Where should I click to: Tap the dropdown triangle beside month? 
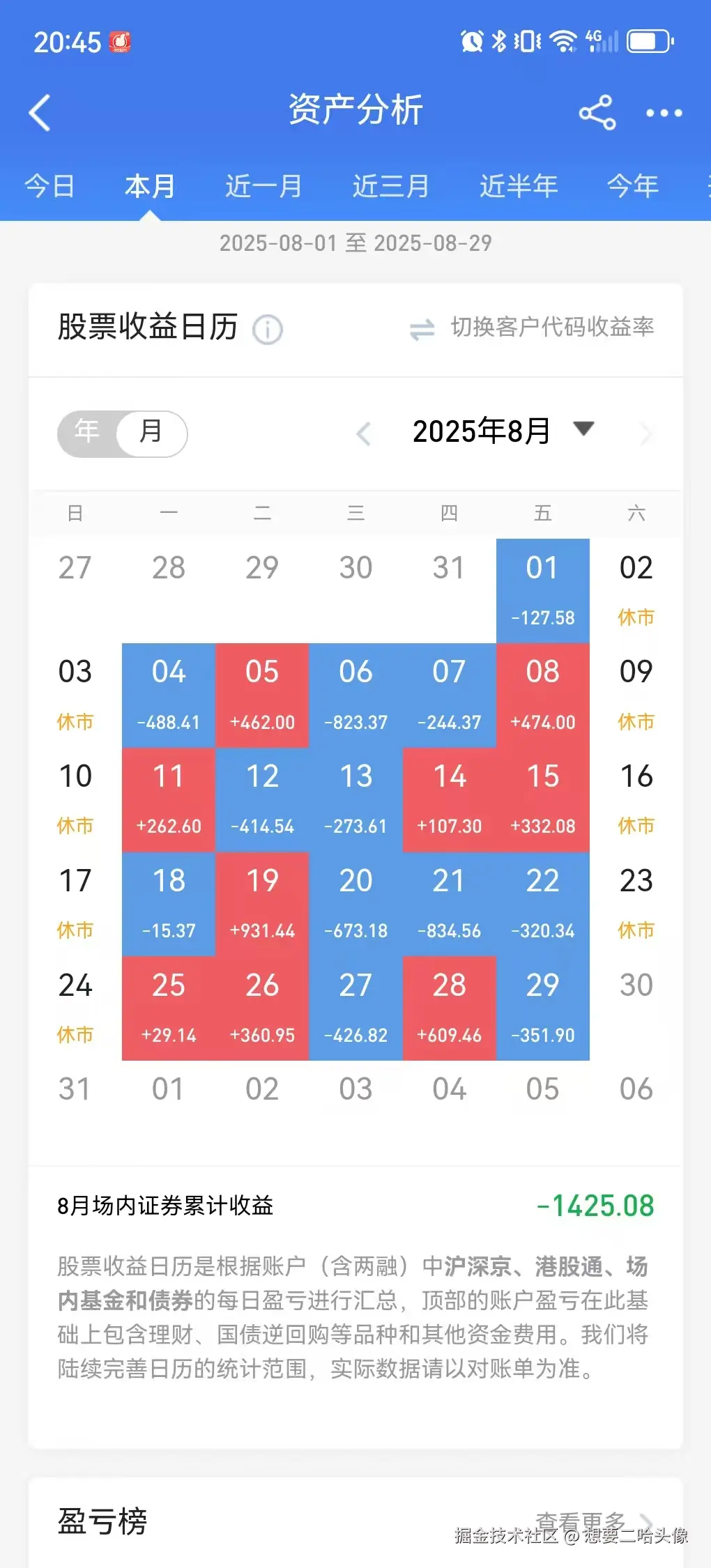tap(583, 428)
